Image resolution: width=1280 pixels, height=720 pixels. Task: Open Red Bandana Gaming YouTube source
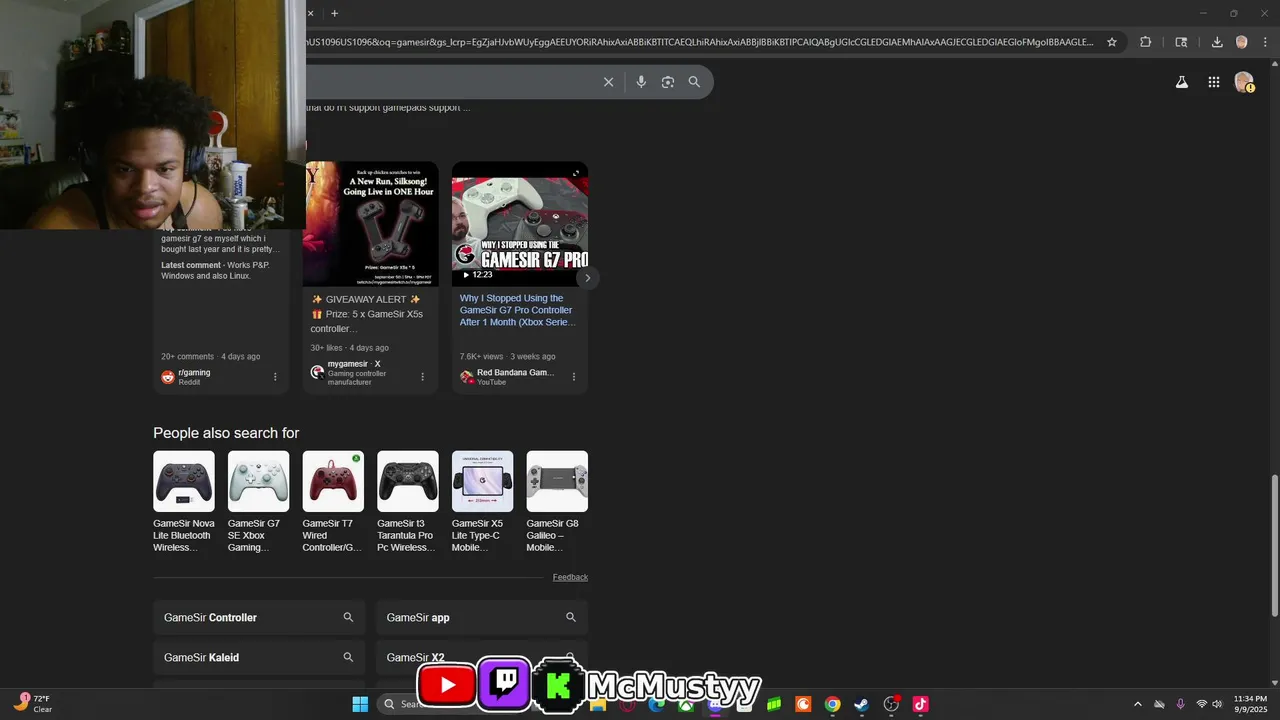pos(508,377)
